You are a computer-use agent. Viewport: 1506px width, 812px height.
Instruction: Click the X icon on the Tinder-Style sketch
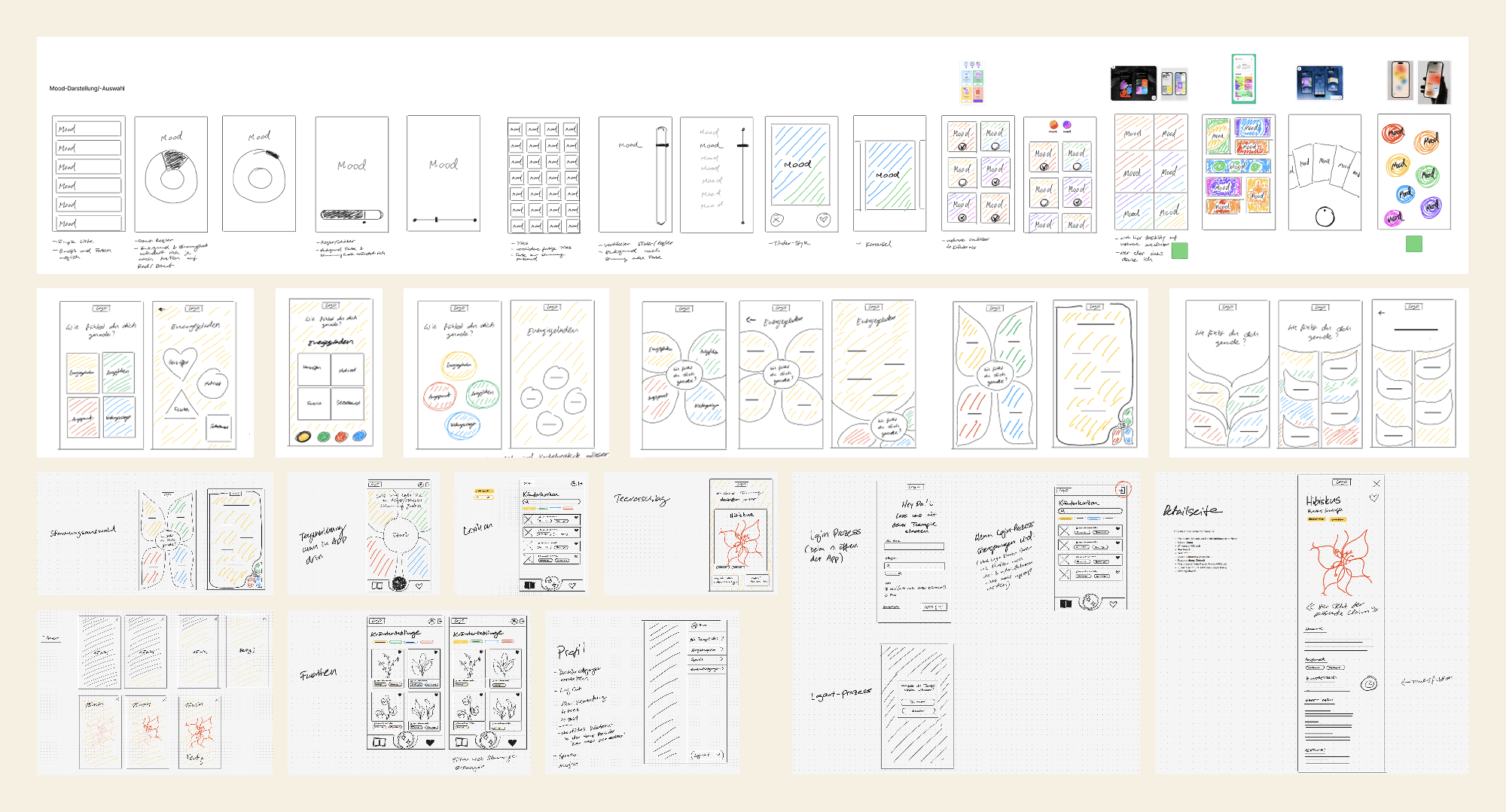[x=777, y=220]
